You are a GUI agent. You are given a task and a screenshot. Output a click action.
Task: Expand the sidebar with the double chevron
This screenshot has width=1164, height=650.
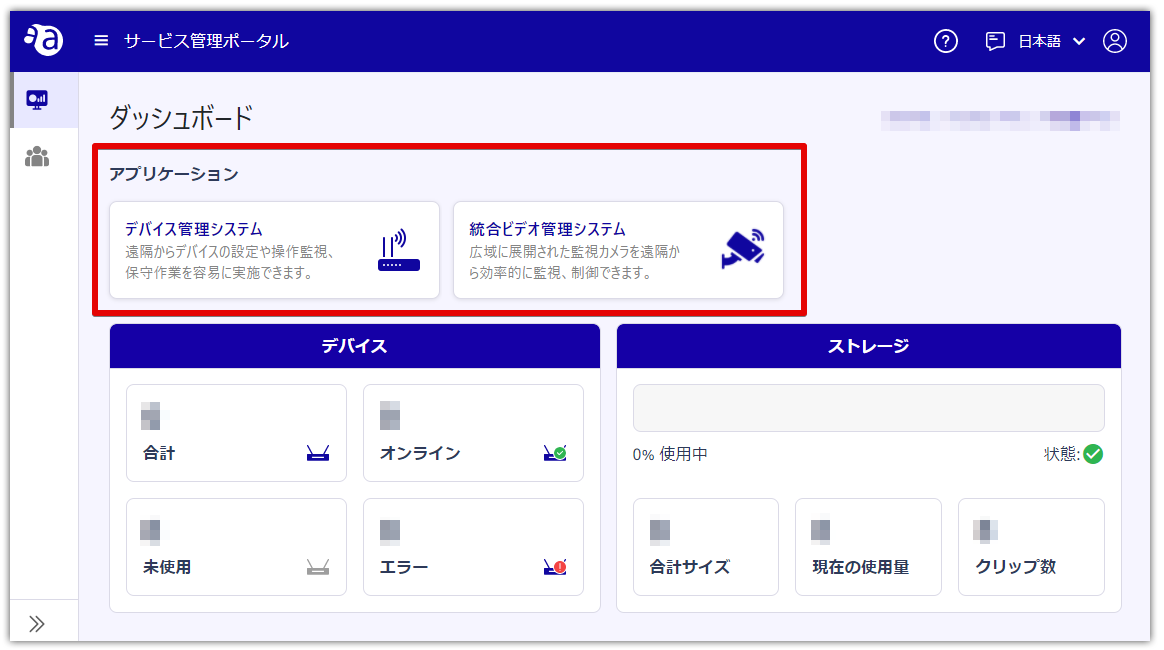tap(36, 623)
